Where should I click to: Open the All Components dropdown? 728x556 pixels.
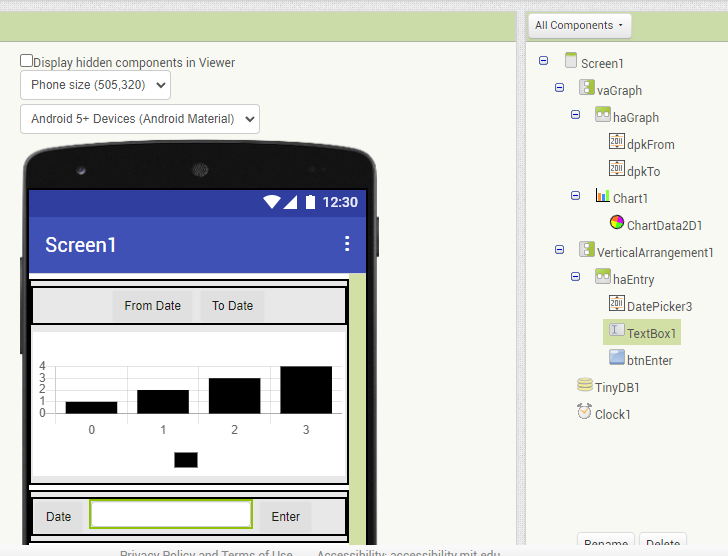tap(579, 25)
